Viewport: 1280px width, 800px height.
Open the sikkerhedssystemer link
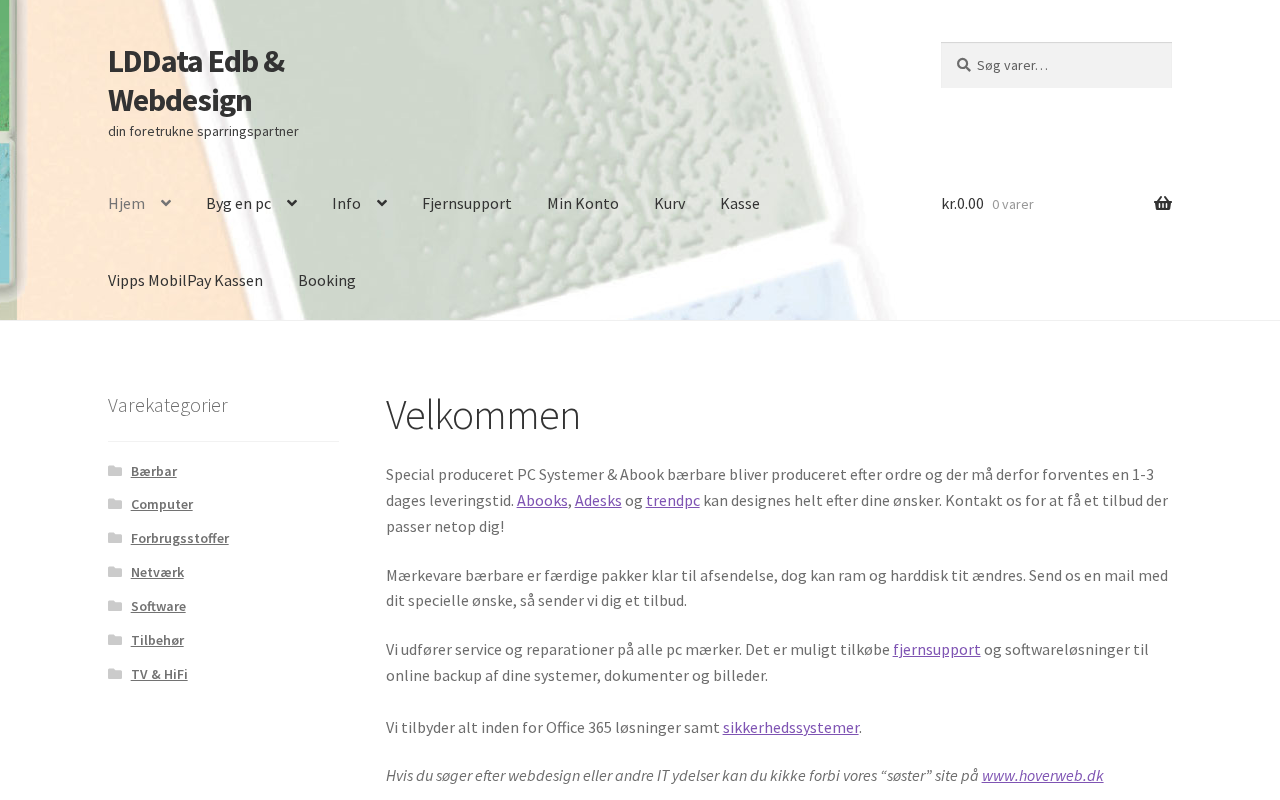790,728
